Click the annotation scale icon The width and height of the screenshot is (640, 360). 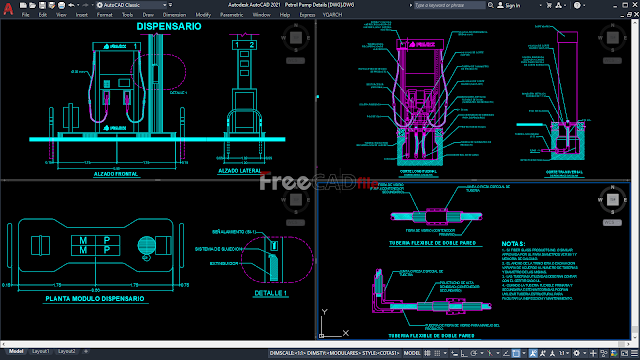tap(552, 353)
